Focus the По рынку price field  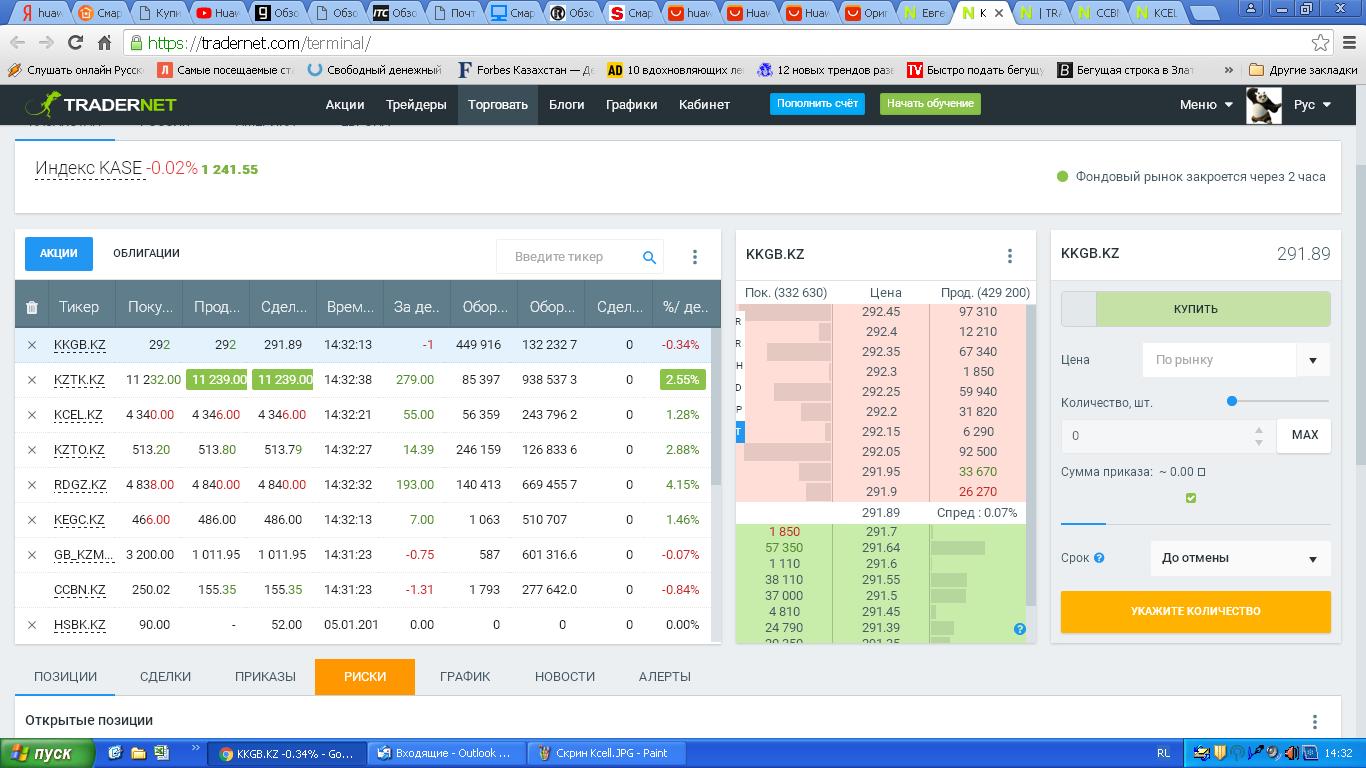point(1220,360)
